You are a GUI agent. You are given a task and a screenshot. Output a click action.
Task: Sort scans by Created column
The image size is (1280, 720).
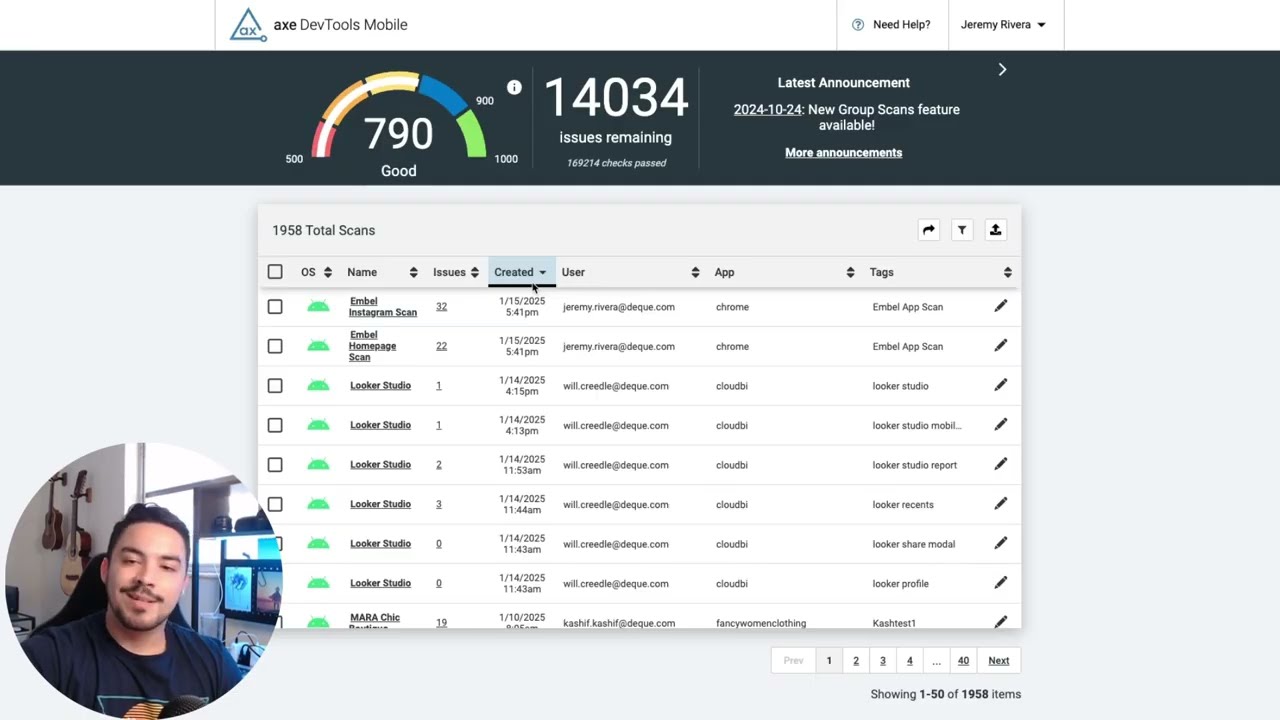point(520,272)
